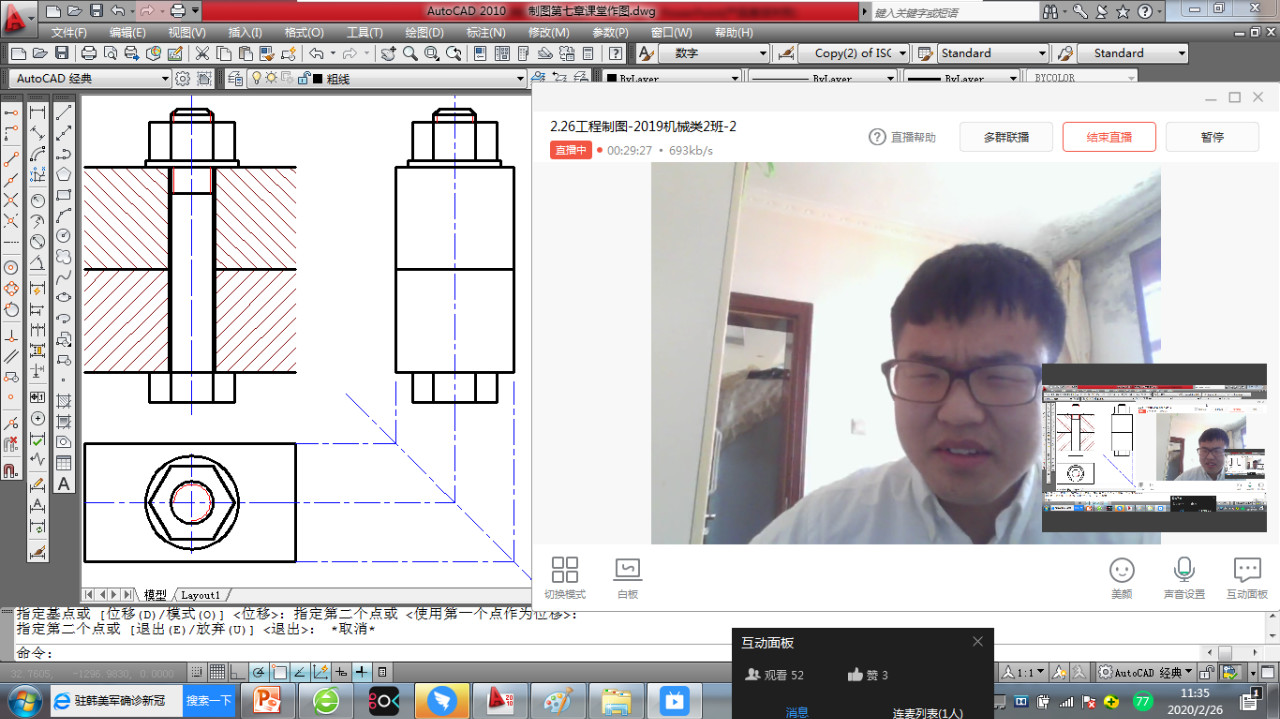Open sound settings (声音设置) microphone icon
The image size is (1280, 719).
pyautogui.click(x=1184, y=578)
